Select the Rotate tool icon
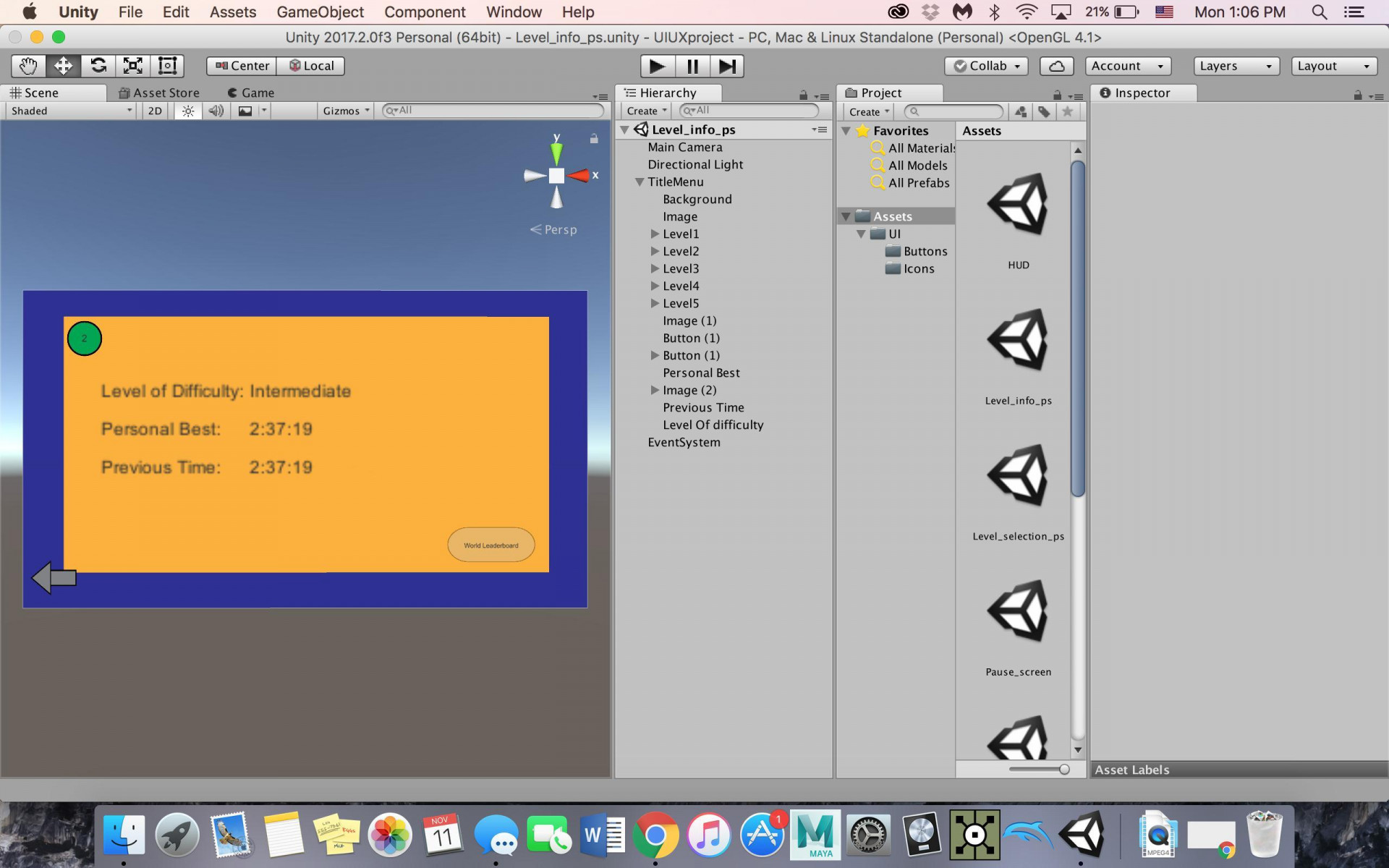 (x=98, y=66)
